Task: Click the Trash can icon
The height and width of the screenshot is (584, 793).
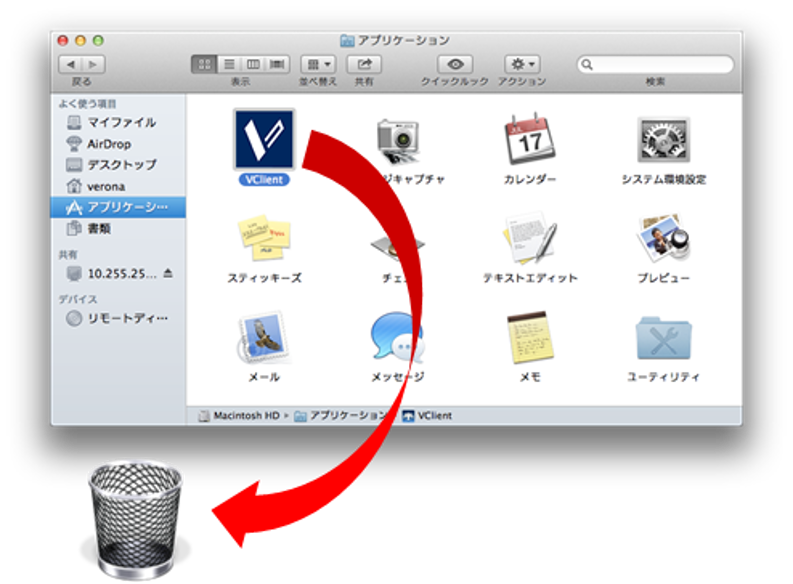Action: 135,520
